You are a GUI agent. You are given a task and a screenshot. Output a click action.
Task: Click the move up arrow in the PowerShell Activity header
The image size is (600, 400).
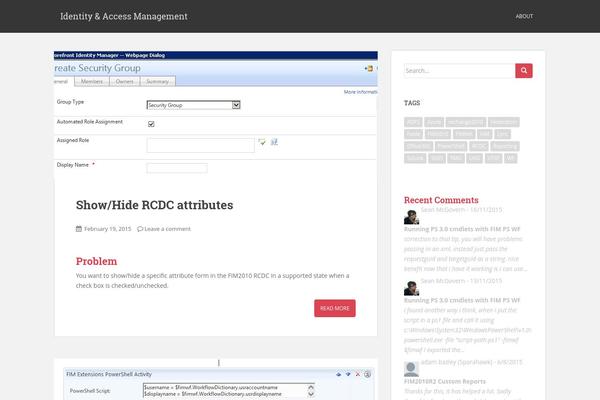(339, 374)
